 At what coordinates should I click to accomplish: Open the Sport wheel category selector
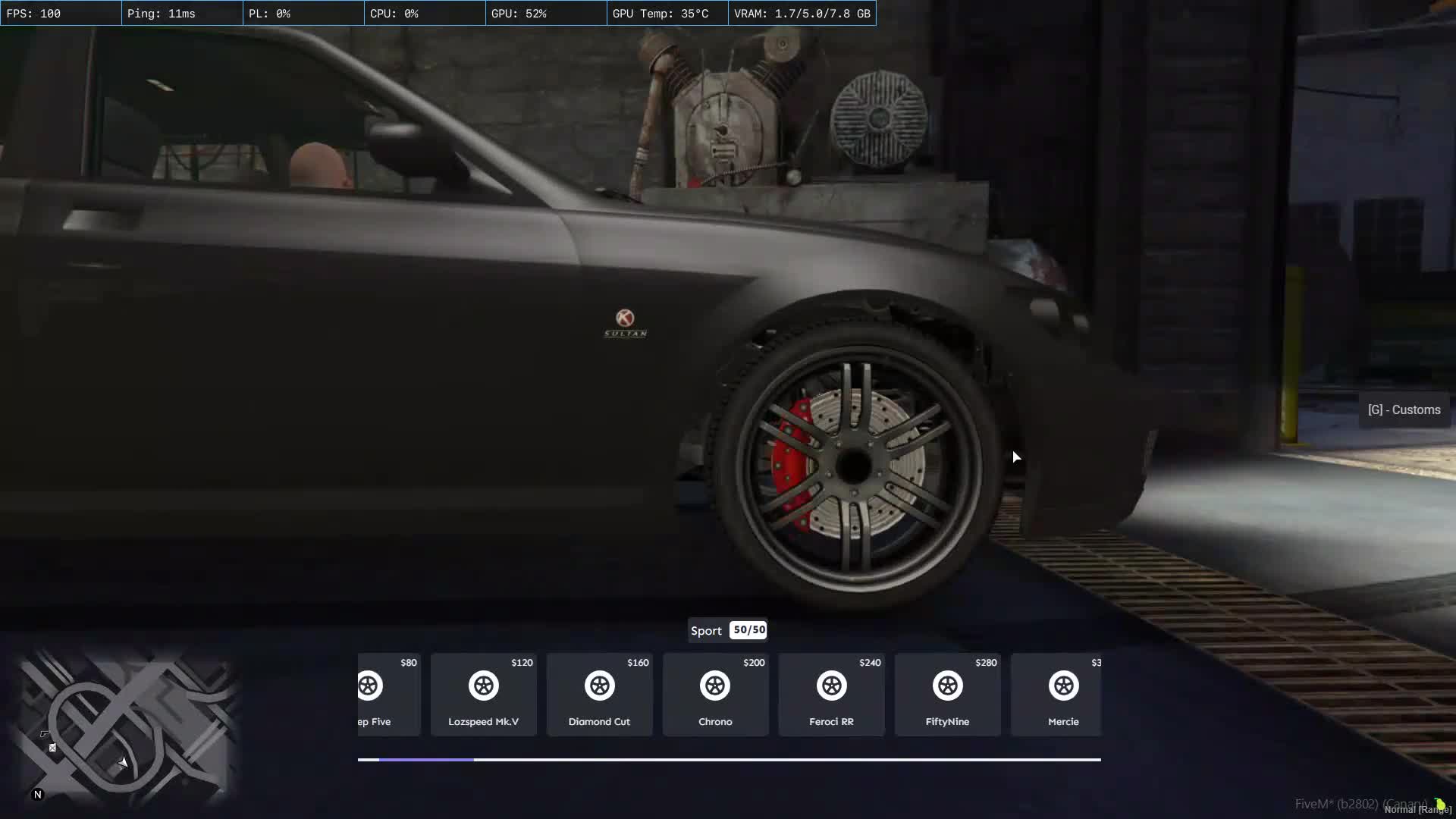tap(706, 630)
